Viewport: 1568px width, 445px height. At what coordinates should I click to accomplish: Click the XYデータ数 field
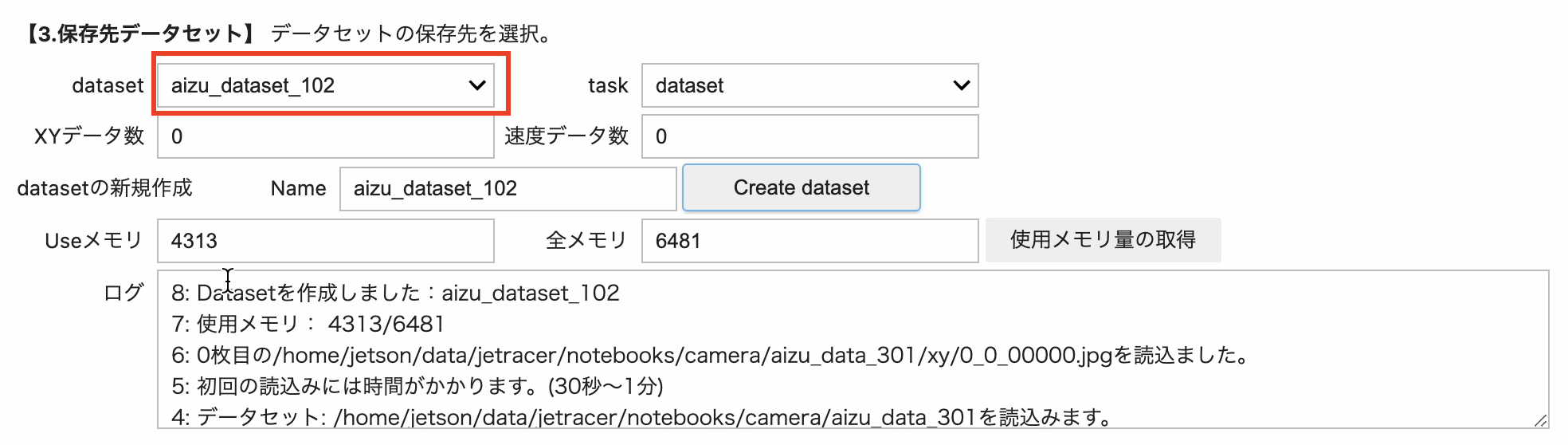325,136
